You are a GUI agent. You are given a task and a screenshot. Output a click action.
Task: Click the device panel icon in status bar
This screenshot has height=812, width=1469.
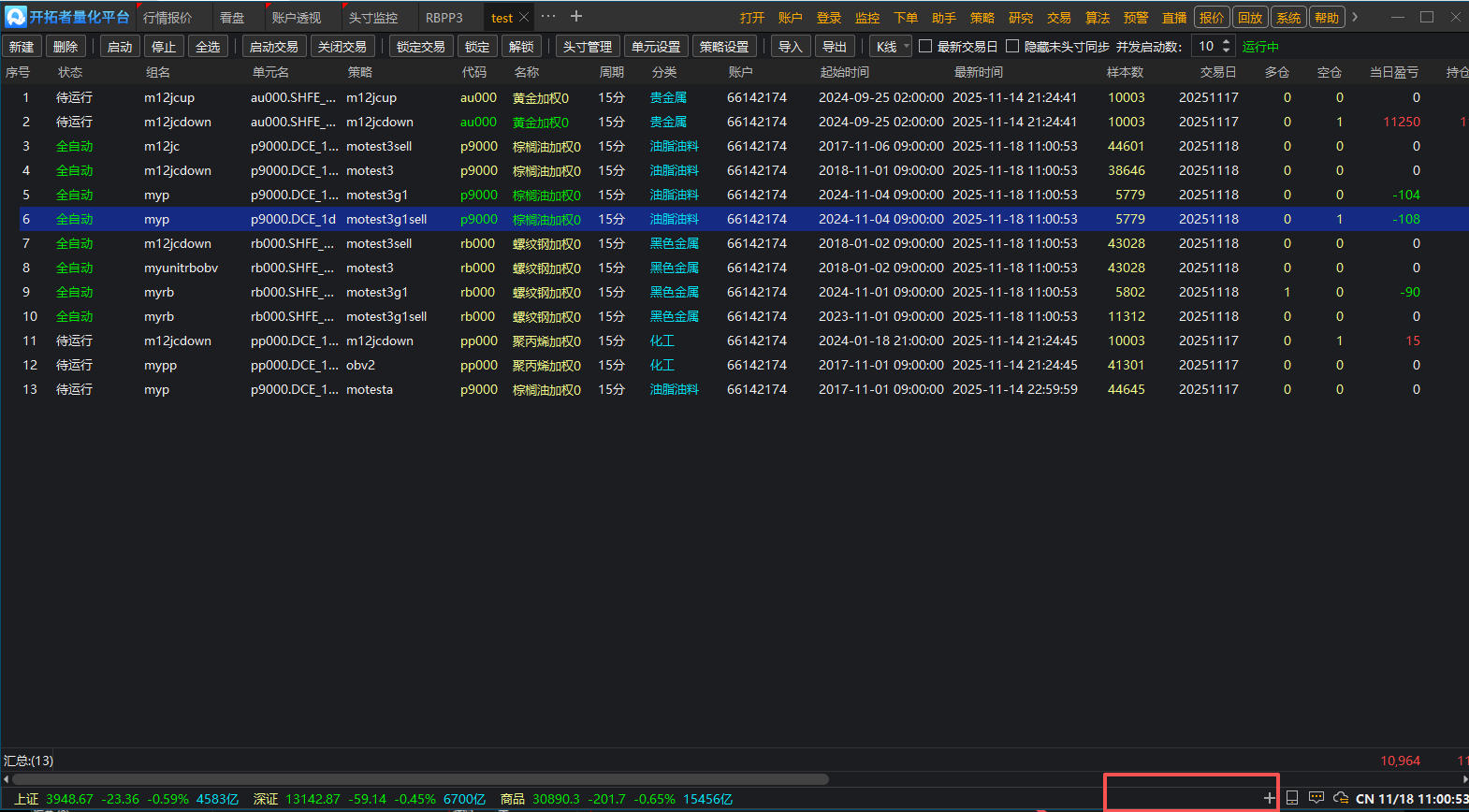pyautogui.click(x=1292, y=798)
